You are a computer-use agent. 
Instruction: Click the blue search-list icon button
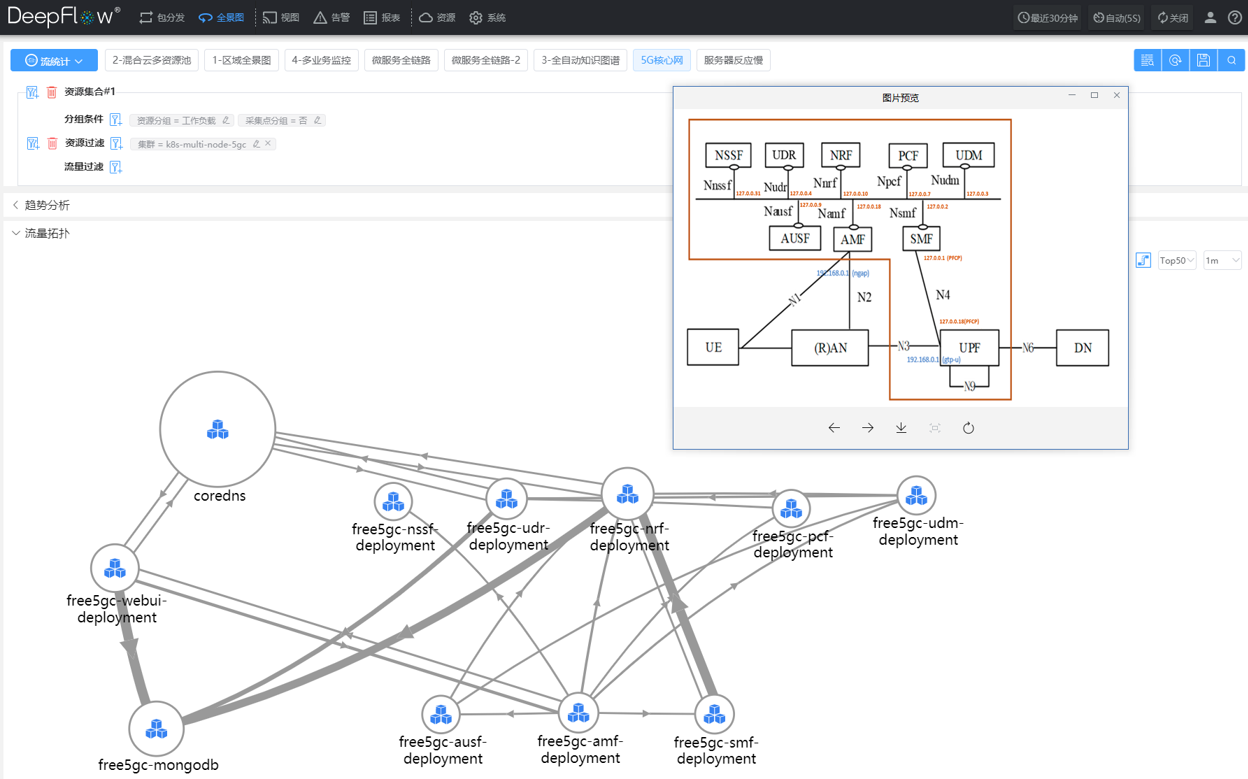(x=1147, y=61)
